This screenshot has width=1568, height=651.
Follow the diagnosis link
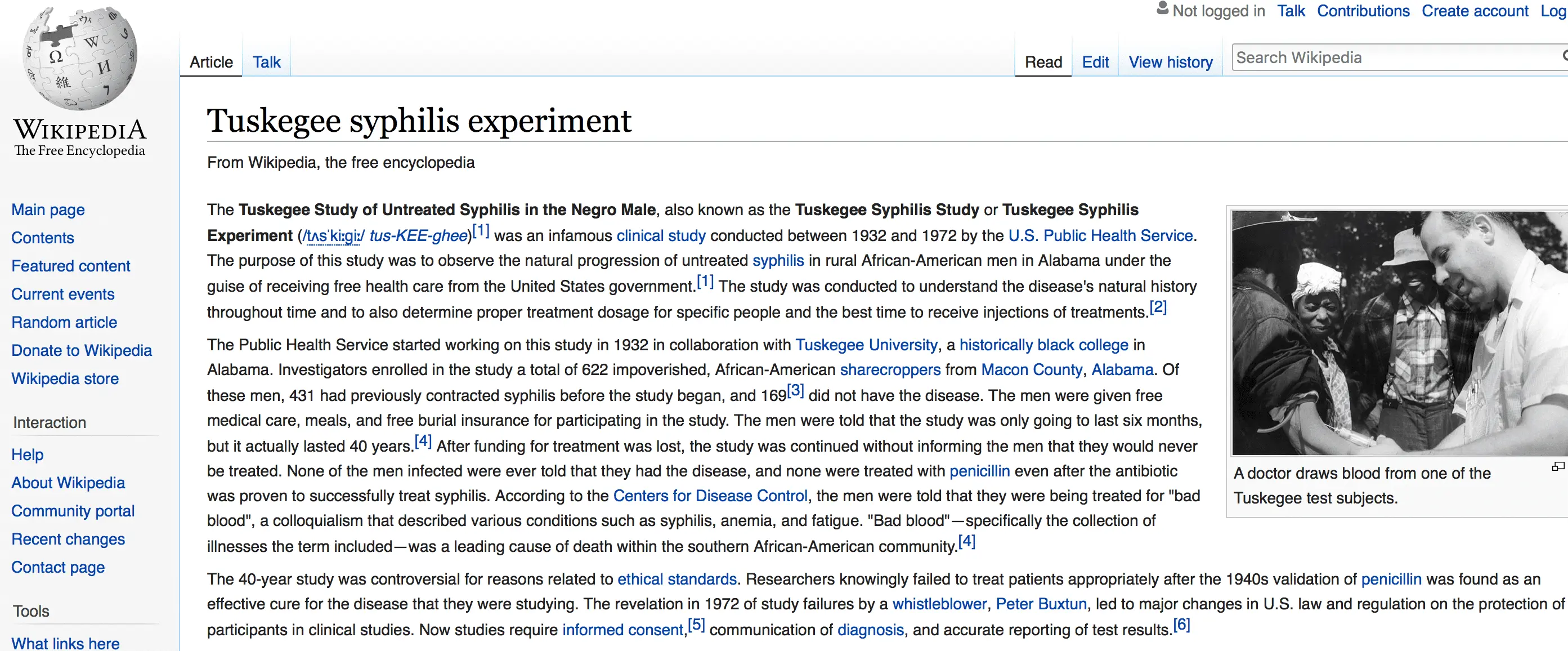point(871,630)
